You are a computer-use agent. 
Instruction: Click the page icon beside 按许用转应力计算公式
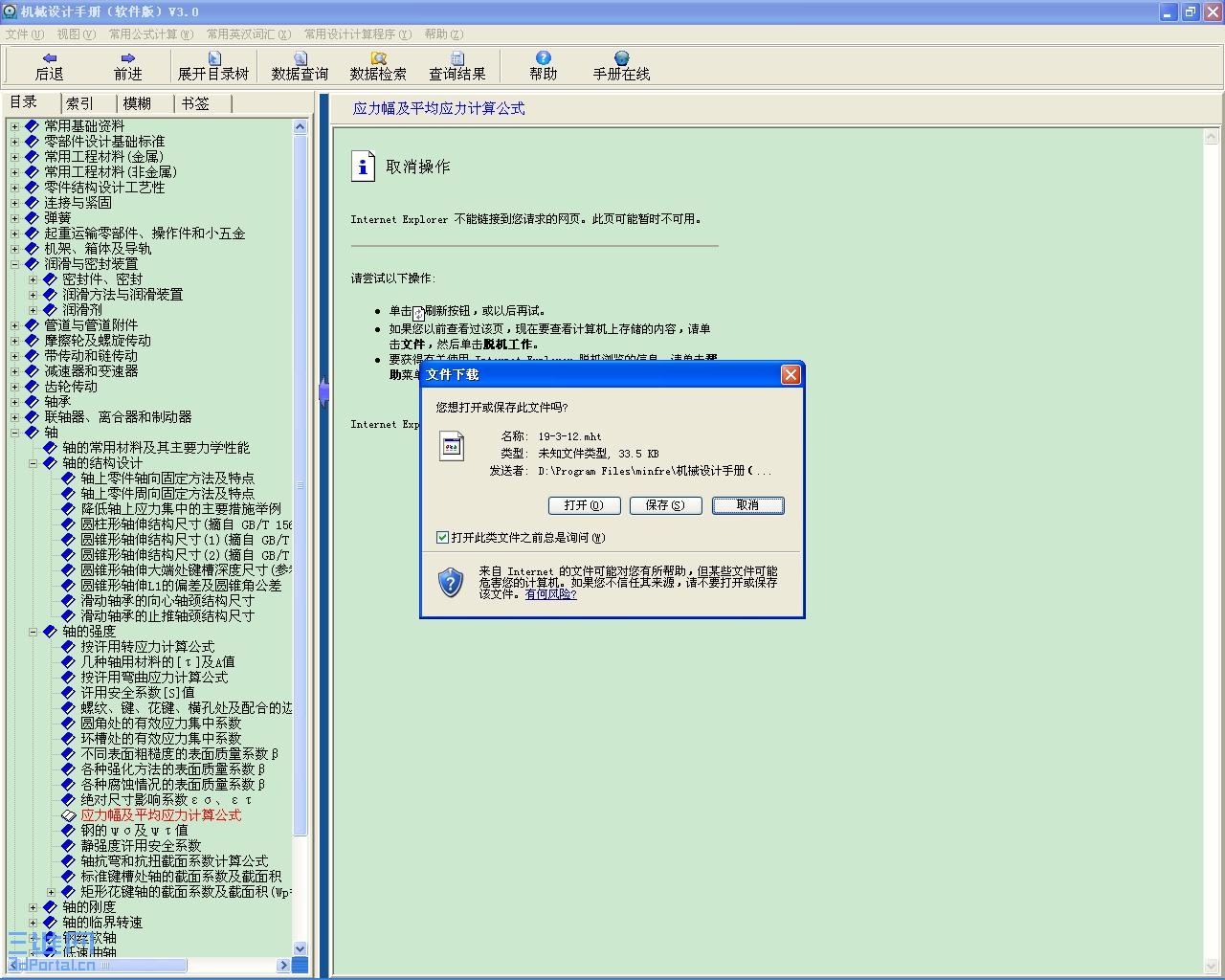tap(68, 647)
